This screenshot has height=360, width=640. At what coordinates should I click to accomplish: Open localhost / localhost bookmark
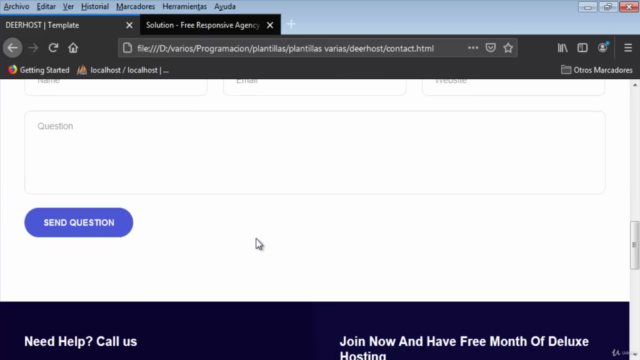123,70
